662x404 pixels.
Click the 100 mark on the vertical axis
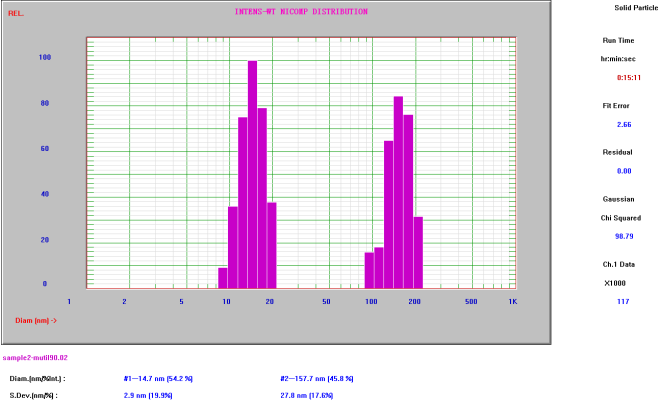44,57
